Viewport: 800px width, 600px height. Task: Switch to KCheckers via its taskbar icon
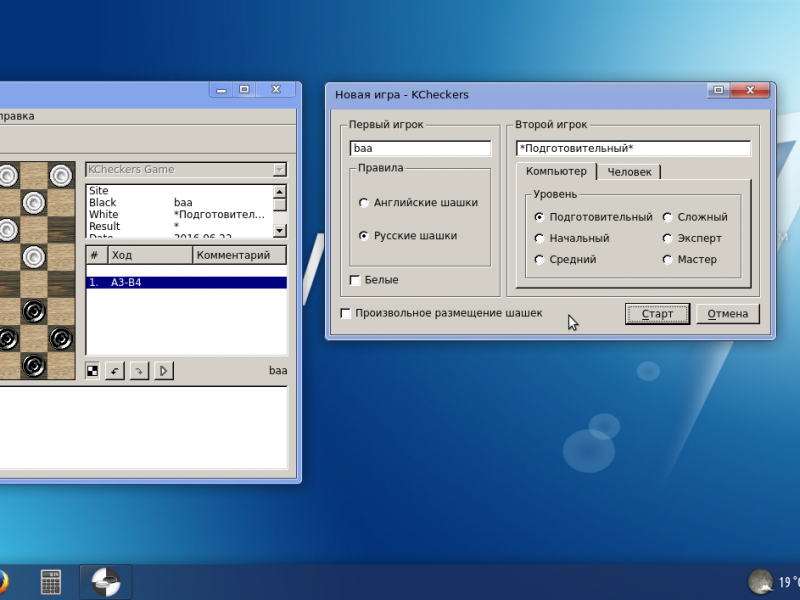[x=106, y=582]
